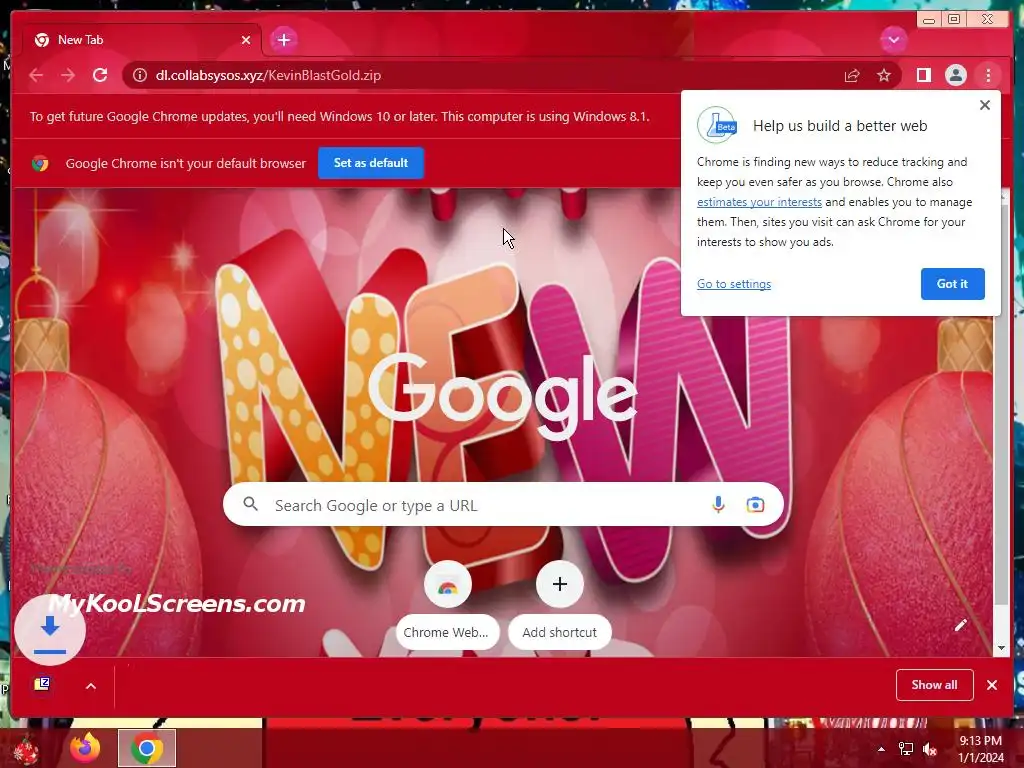Click Set as default button

371,163
